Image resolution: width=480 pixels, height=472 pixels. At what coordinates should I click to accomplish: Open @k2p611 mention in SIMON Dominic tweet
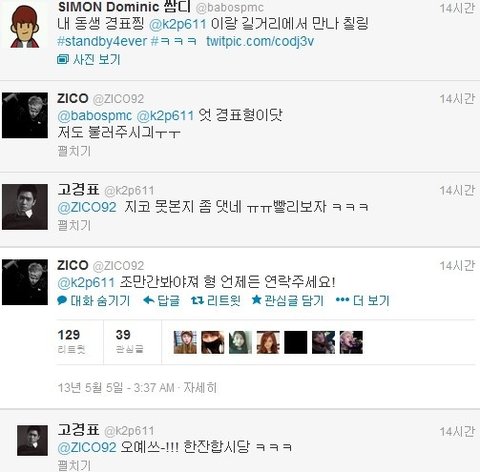point(177,24)
